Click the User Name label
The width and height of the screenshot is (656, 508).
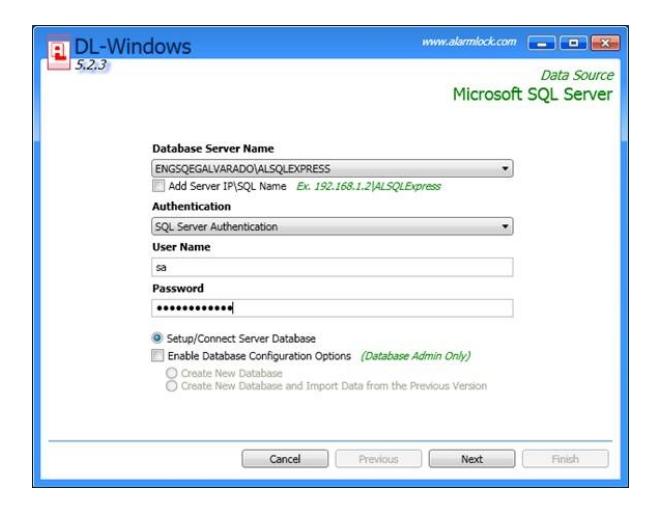[181, 247]
